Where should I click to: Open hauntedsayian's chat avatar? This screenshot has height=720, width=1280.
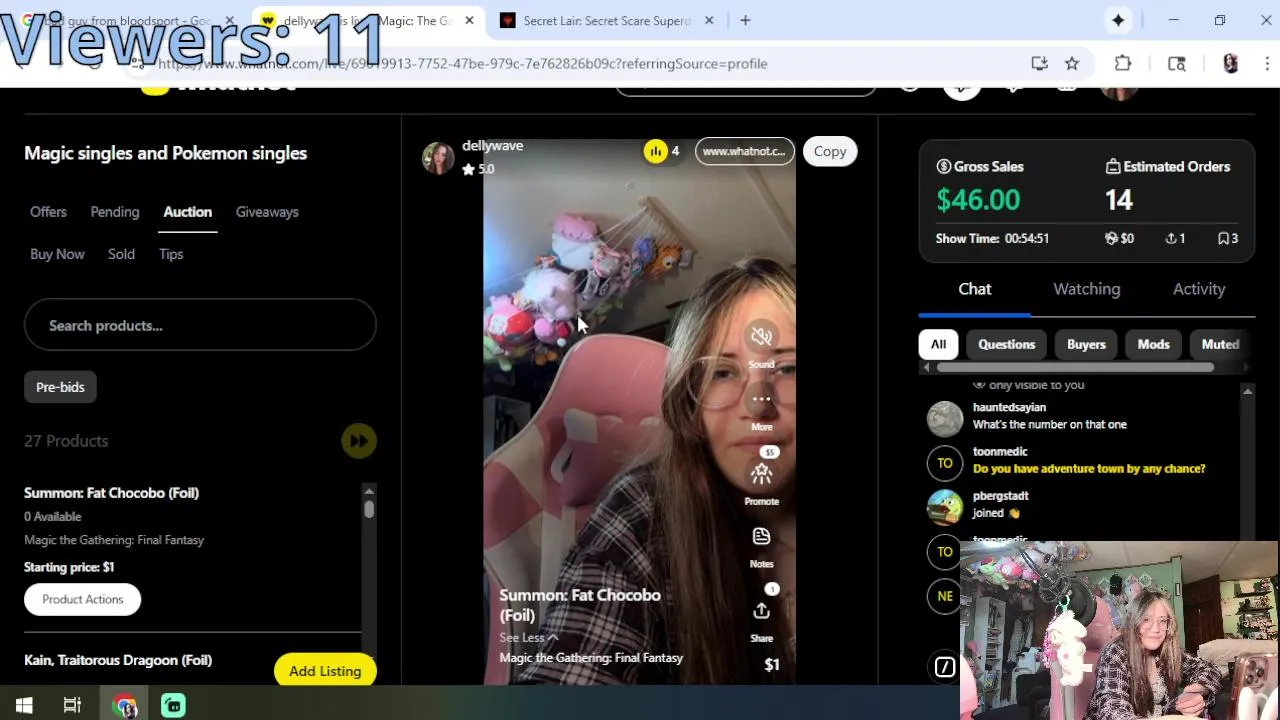(945, 419)
